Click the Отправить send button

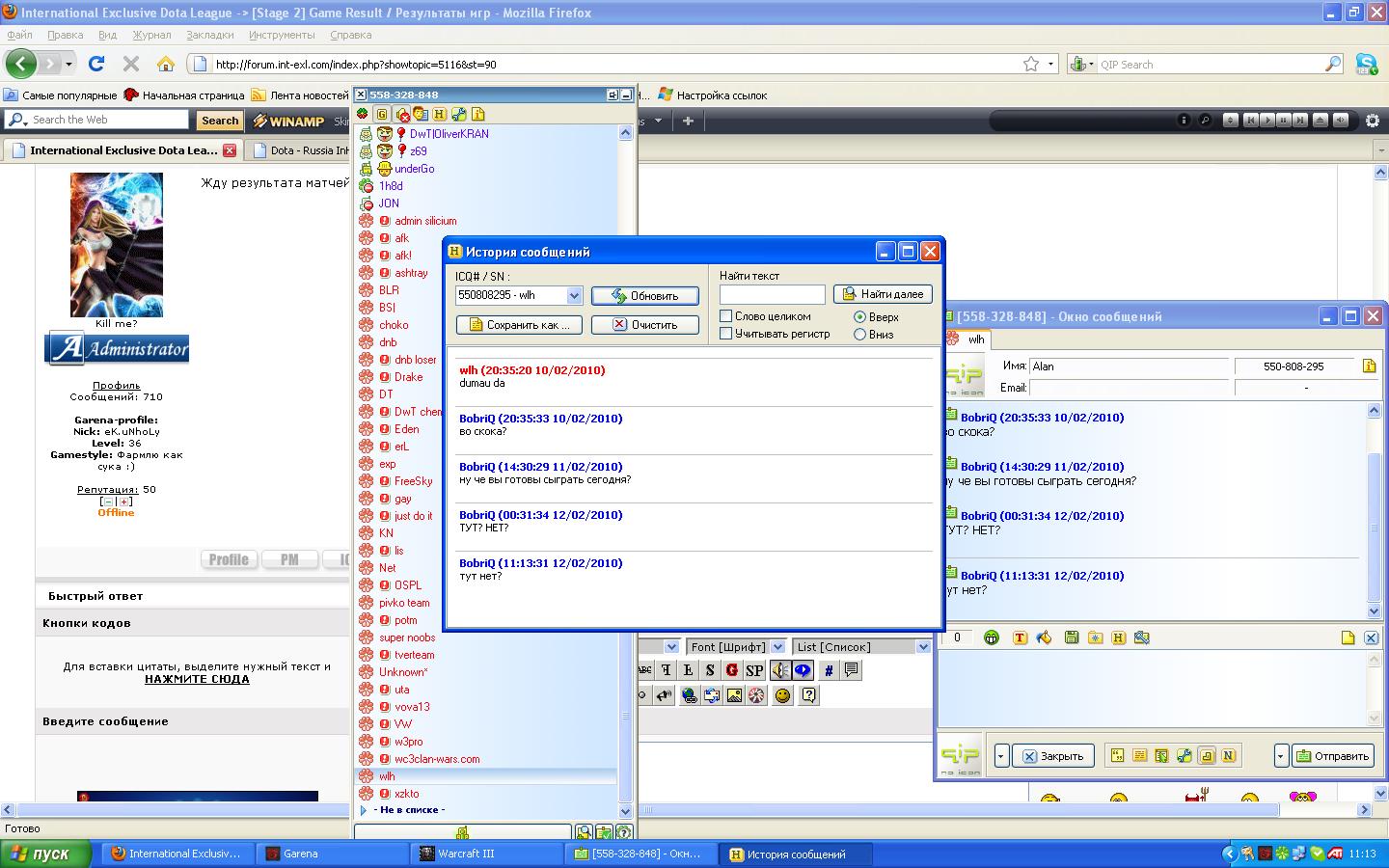1332,755
